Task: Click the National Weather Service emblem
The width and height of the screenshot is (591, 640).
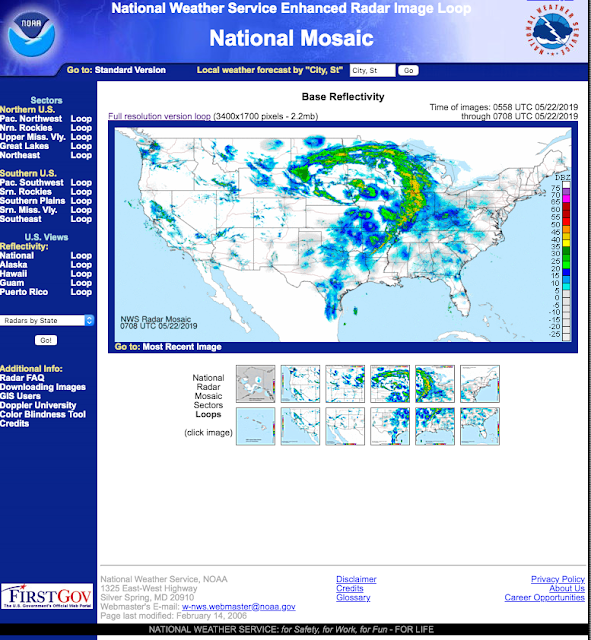Action: (x=552, y=31)
